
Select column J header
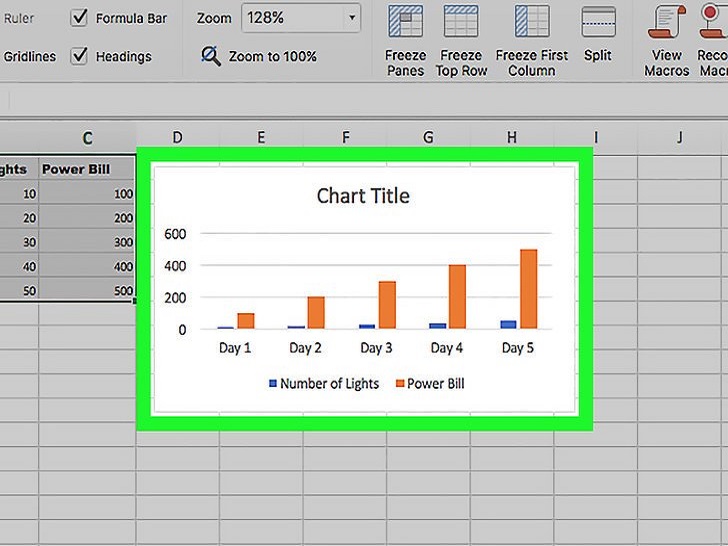click(x=679, y=137)
